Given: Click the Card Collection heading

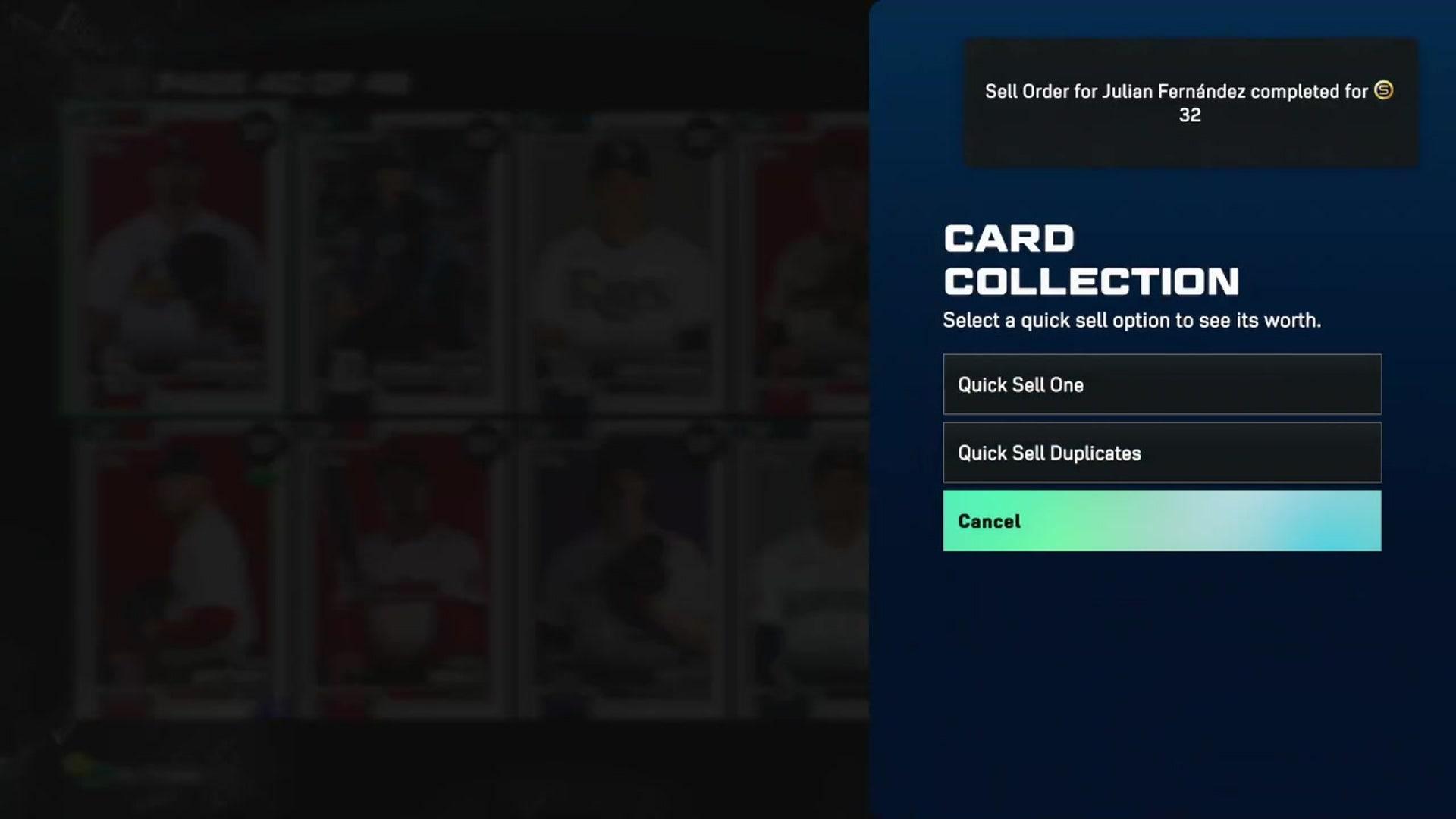Looking at the screenshot, I should [1091, 260].
